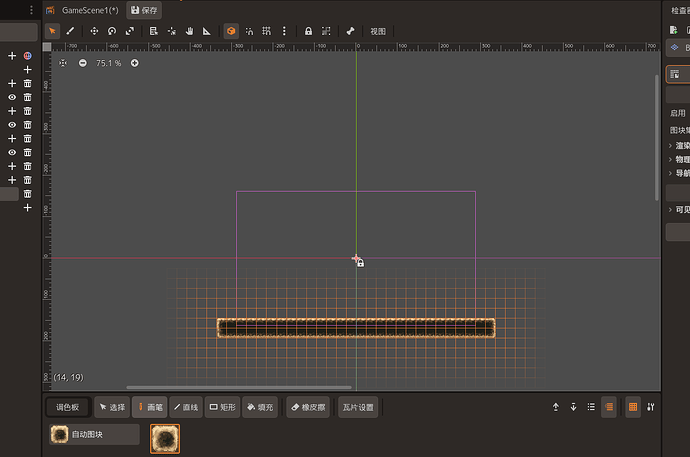The image size is (690, 457).
Task: Group the selected node's children
Action: click(326, 31)
